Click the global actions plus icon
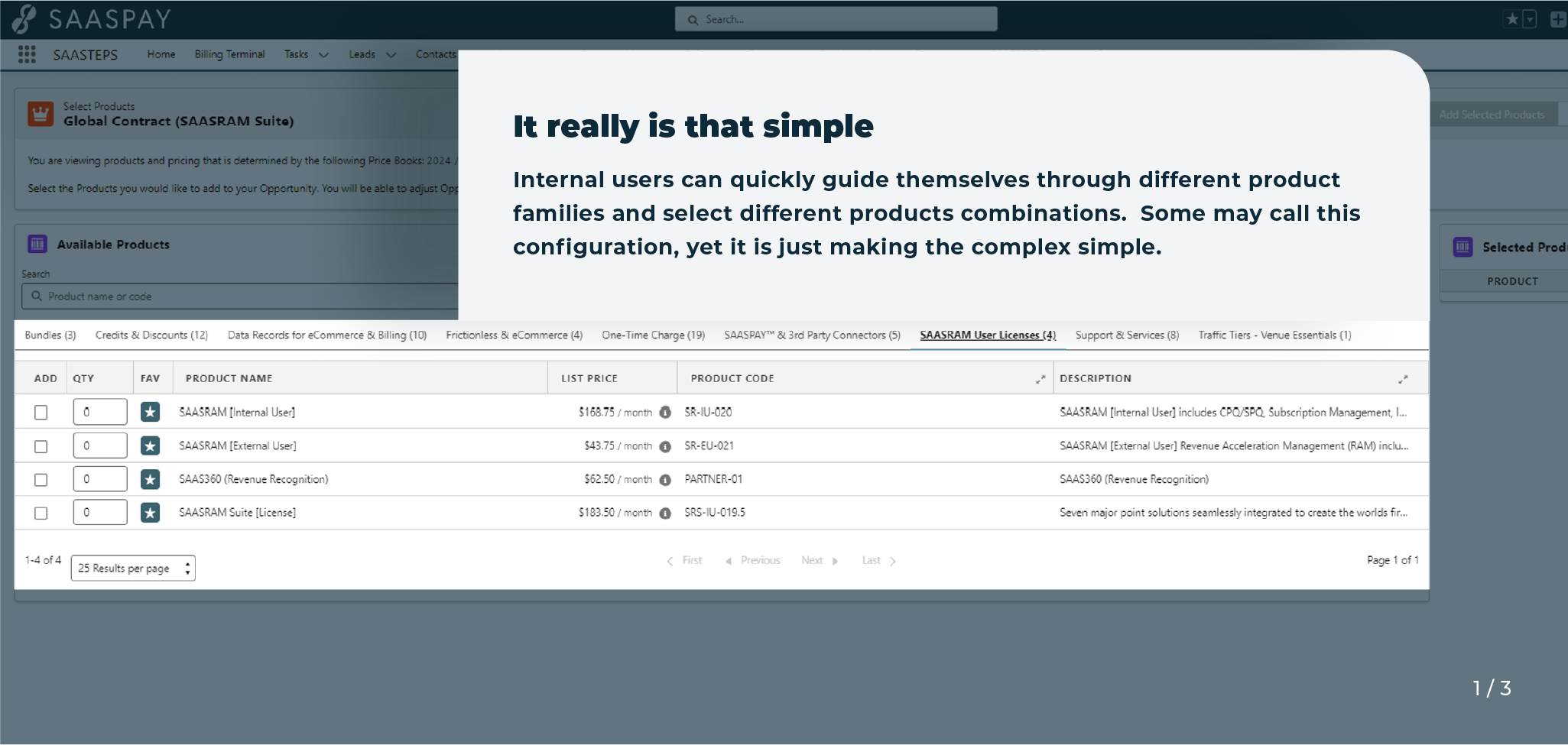This screenshot has width=1568, height=745. coord(1558,19)
